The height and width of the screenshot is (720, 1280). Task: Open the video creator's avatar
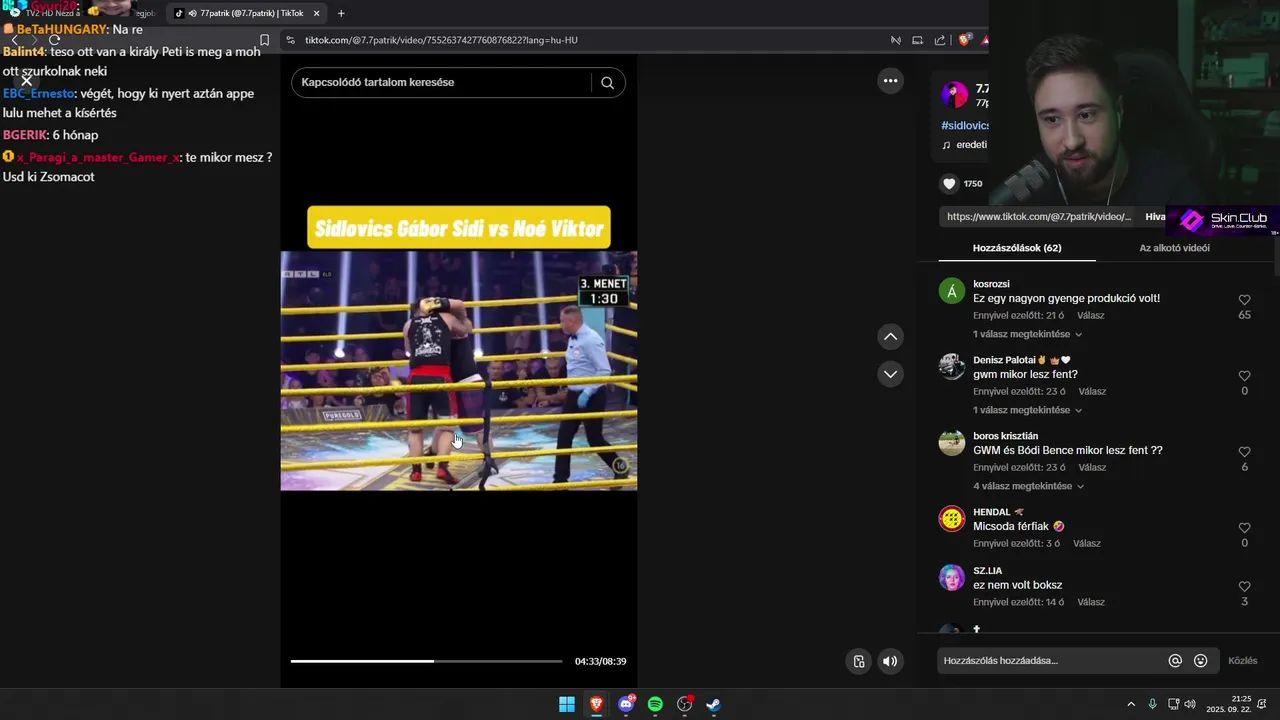click(954, 96)
